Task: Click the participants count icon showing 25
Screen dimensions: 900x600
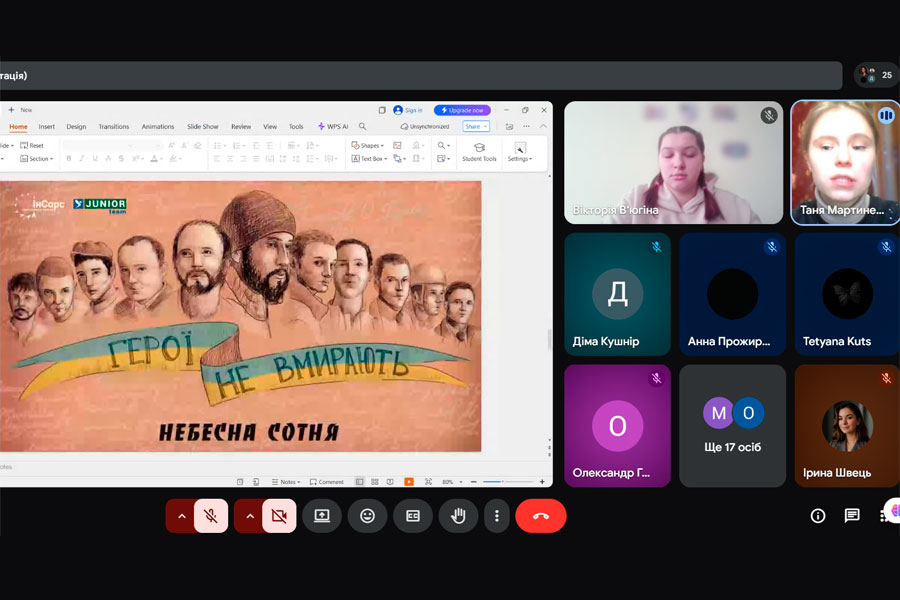Action: tap(876, 75)
